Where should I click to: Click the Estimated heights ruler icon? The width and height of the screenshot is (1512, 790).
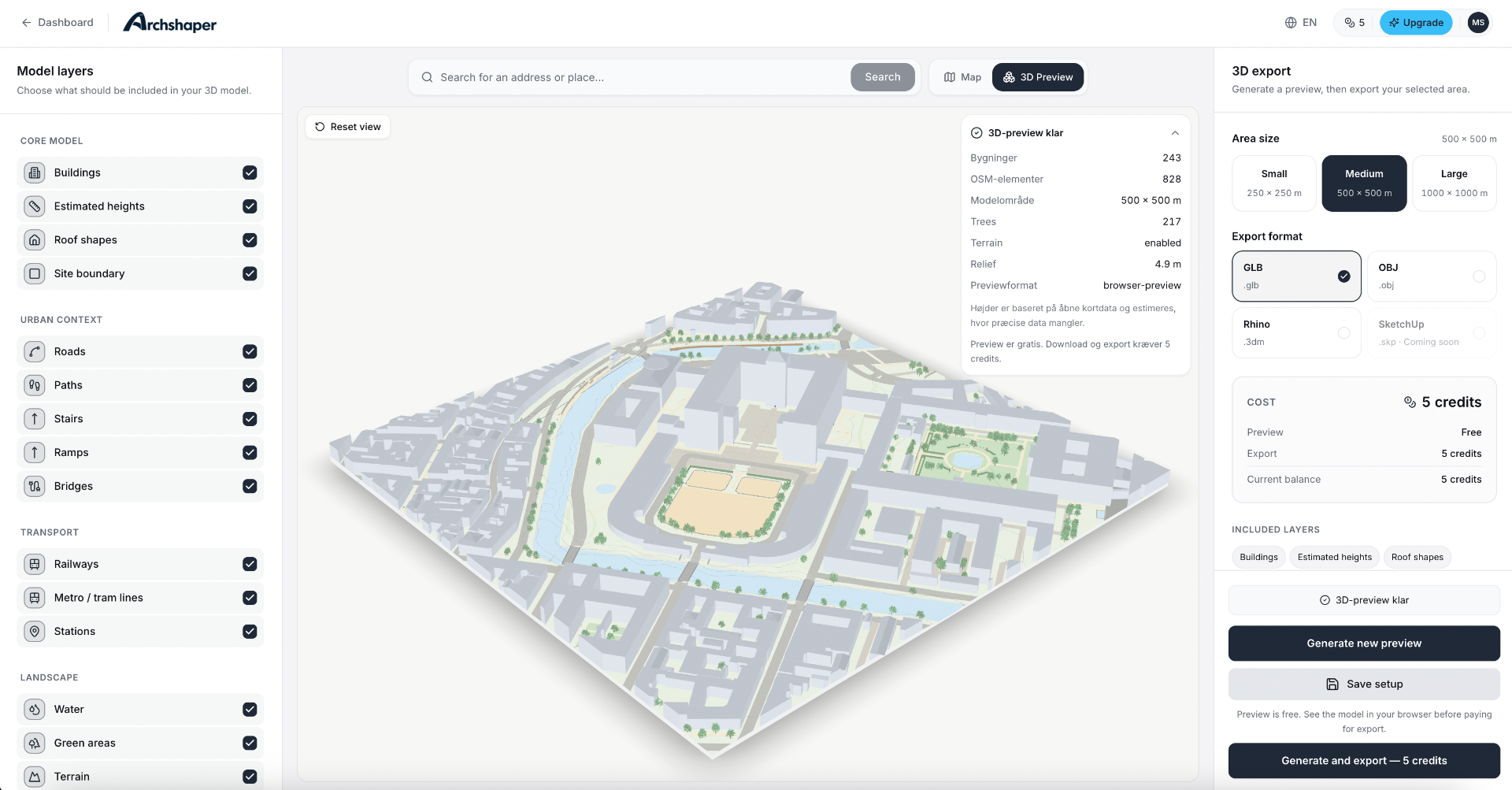click(35, 206)
